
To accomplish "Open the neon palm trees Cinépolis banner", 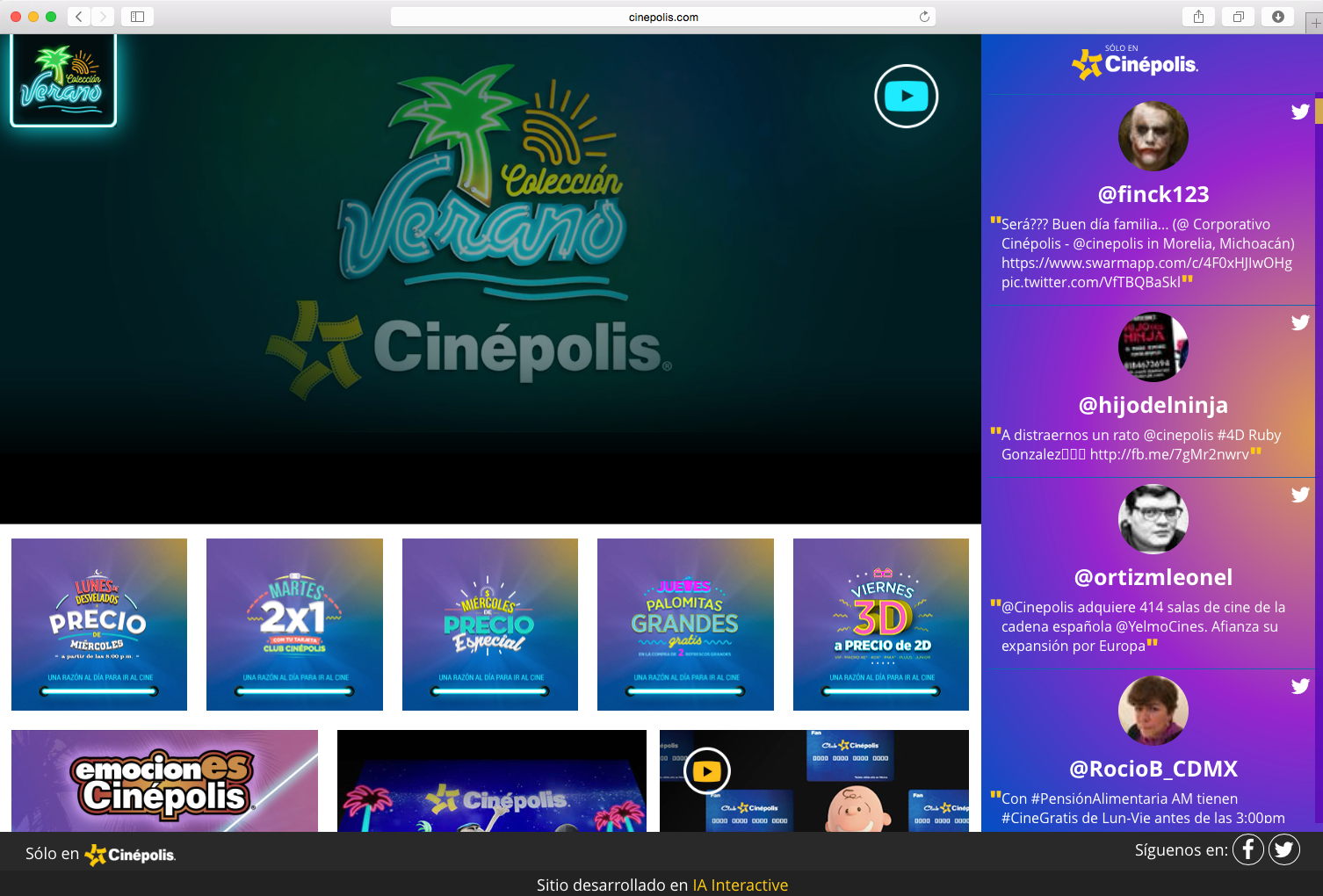I will pos(492,781).
